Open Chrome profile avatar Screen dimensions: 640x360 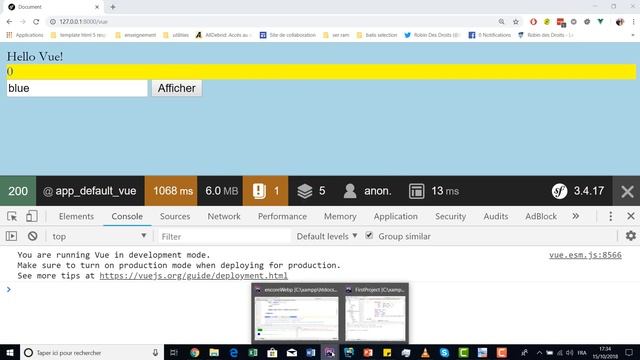point(620,22)
